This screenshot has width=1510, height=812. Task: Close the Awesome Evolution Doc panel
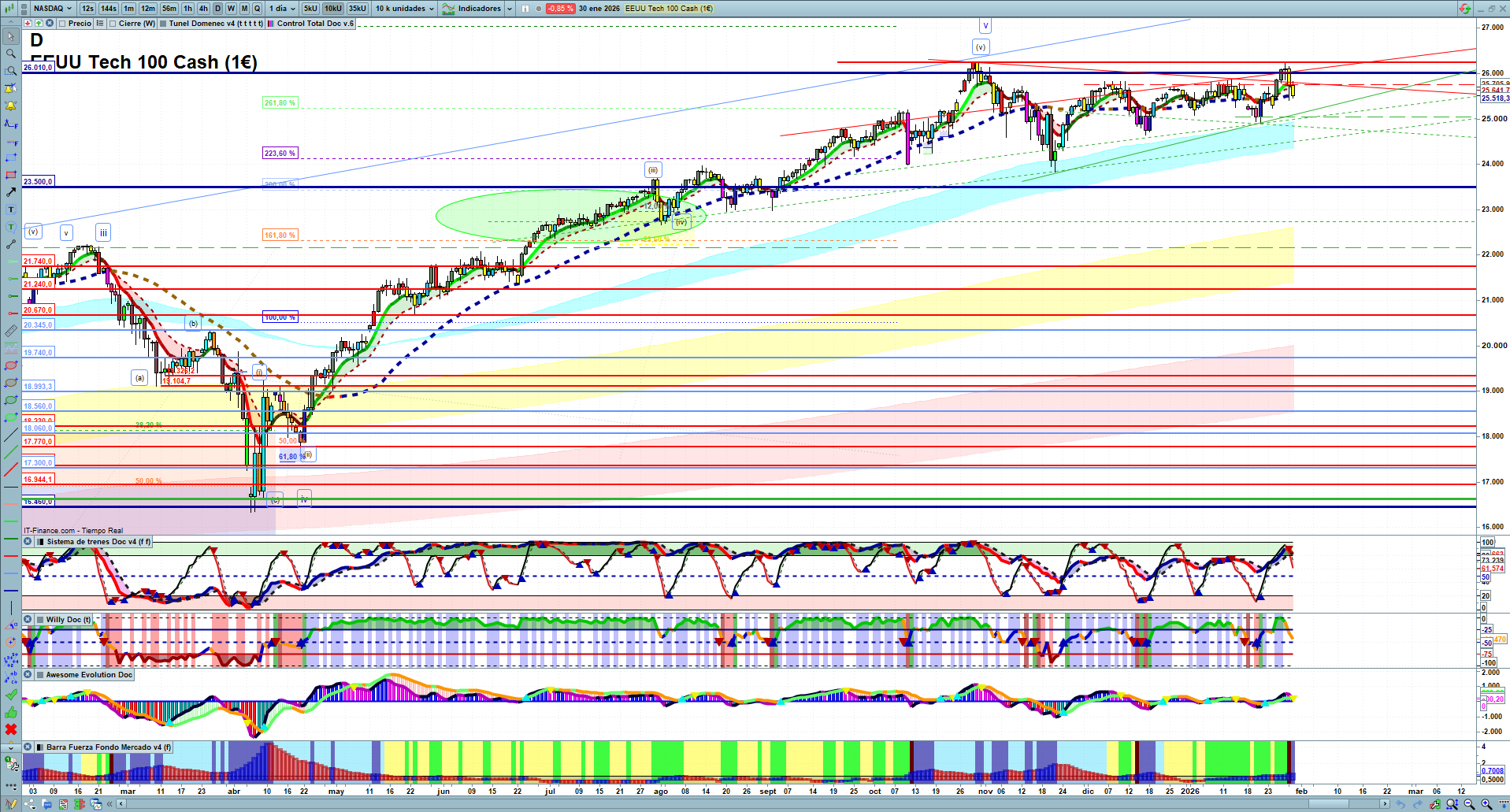click(x=28, y=675)
